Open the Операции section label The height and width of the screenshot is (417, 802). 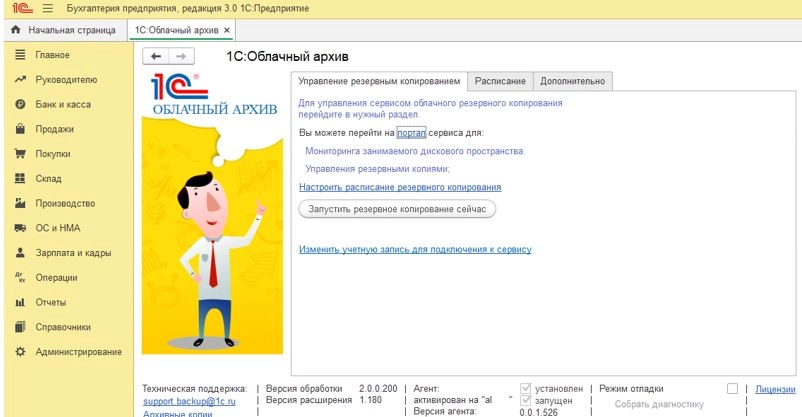pyautogui.click(x=56, y=277)
